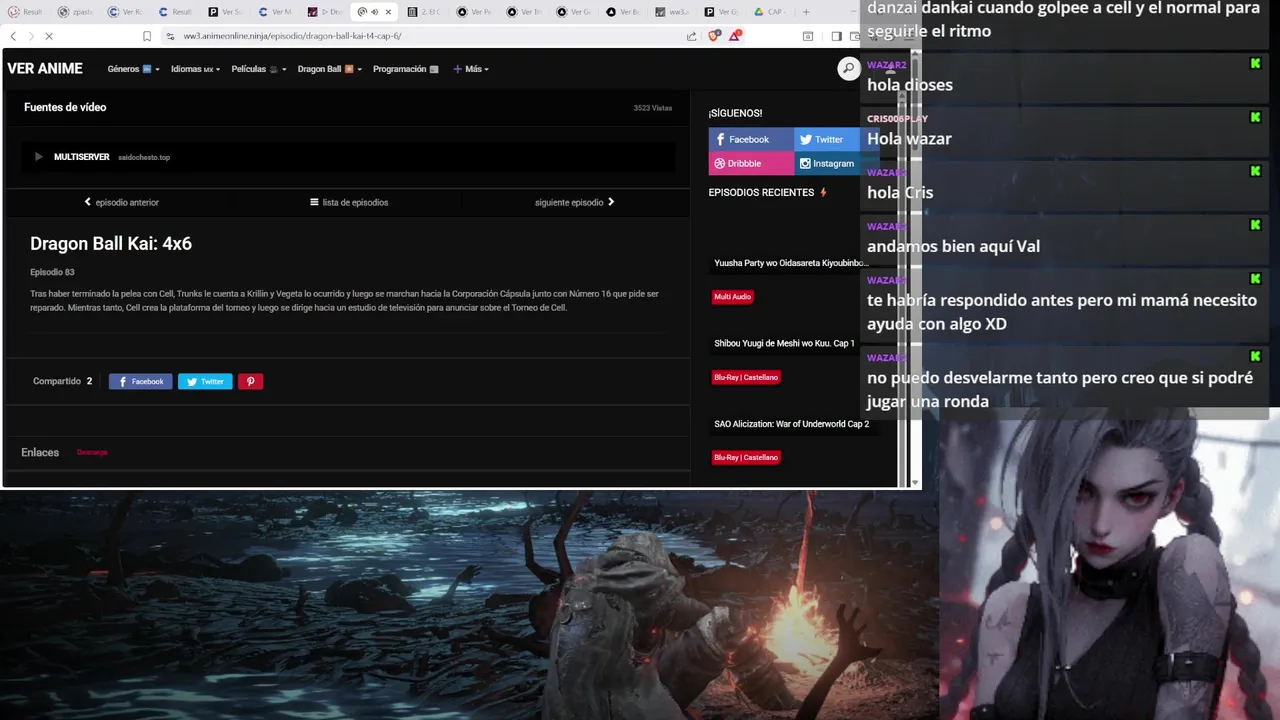The image size is (1280, 720).
Task: Click the 3523 Vistas counter
Action: pyautogui.click(x=653, y=108)
